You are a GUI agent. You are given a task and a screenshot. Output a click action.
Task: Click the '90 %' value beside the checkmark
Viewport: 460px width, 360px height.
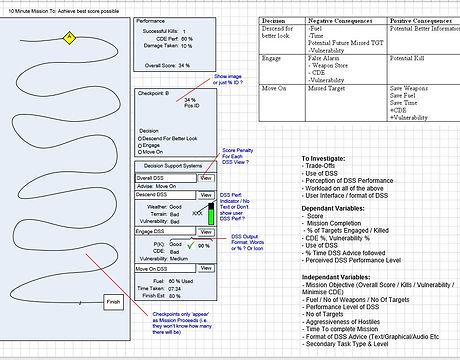click(204, 246)
